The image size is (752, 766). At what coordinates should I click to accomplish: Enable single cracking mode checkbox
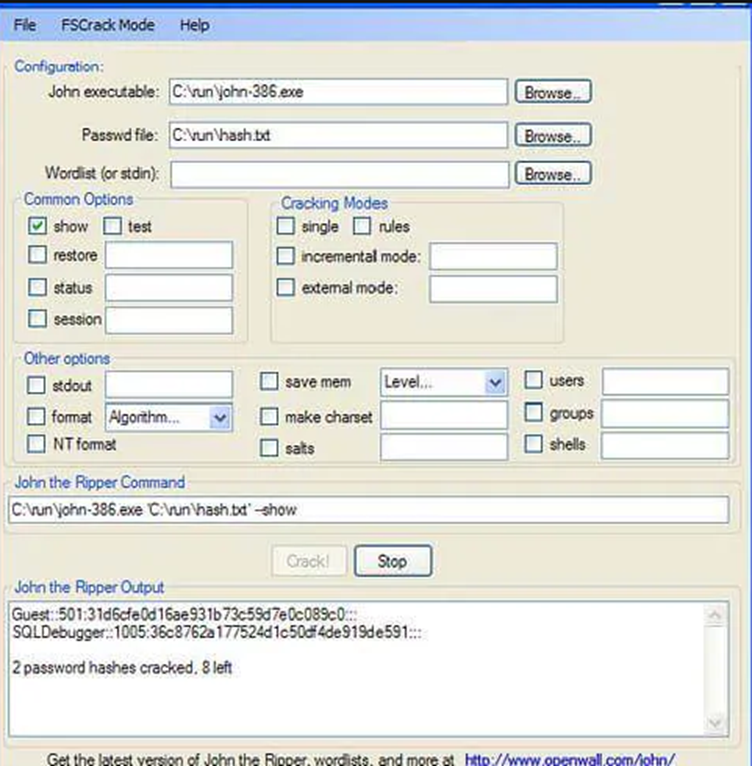286,226
